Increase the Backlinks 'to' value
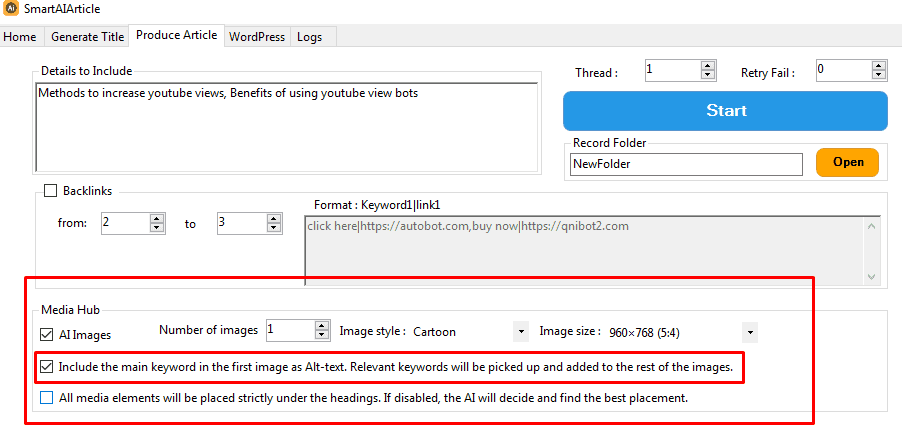 point(274,219)
